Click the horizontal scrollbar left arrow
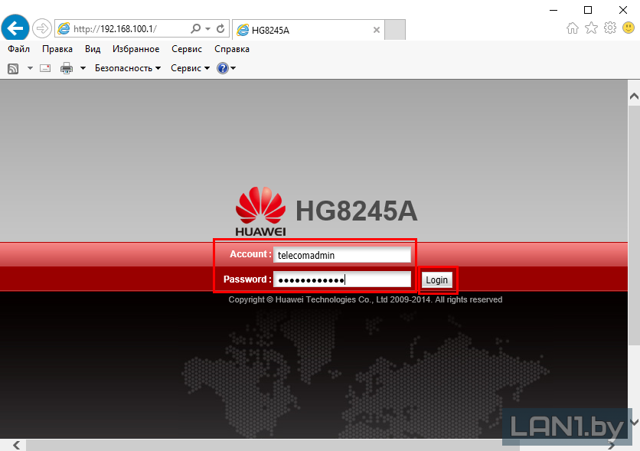 coord(16,445)
